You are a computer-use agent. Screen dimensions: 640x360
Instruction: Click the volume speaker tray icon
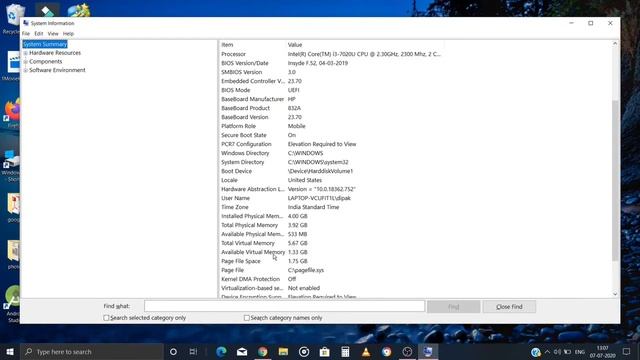pyautogui.click(x=557, y=352)
